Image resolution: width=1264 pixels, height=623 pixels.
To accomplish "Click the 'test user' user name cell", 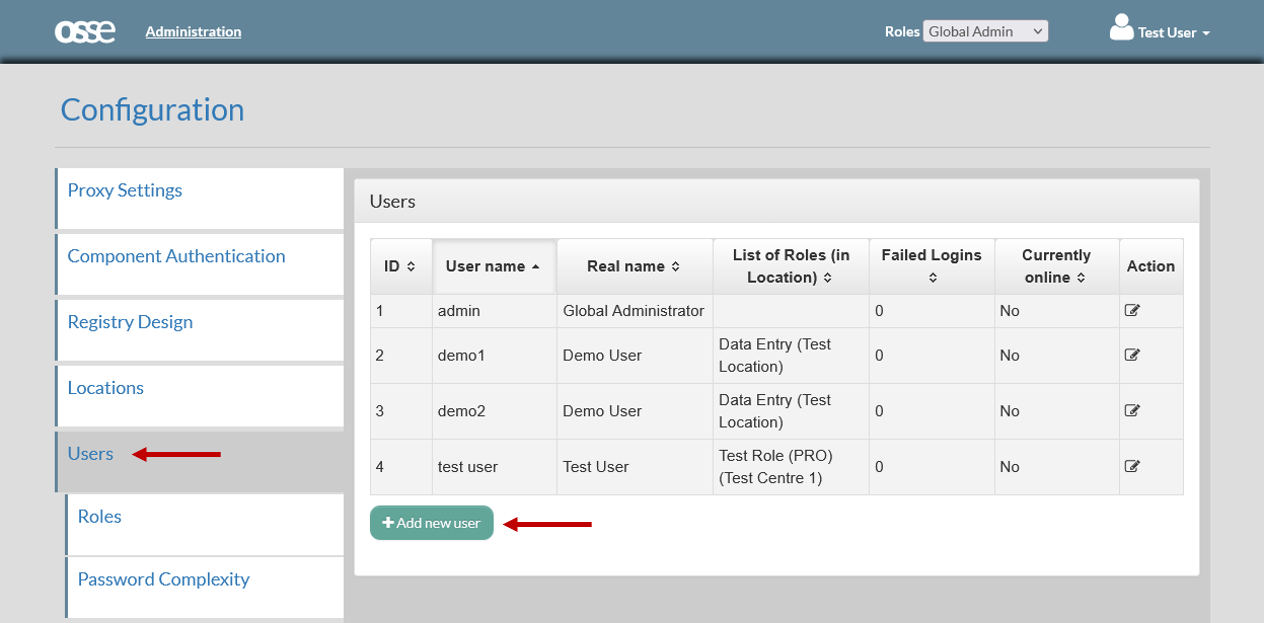I will coord(494,467).
